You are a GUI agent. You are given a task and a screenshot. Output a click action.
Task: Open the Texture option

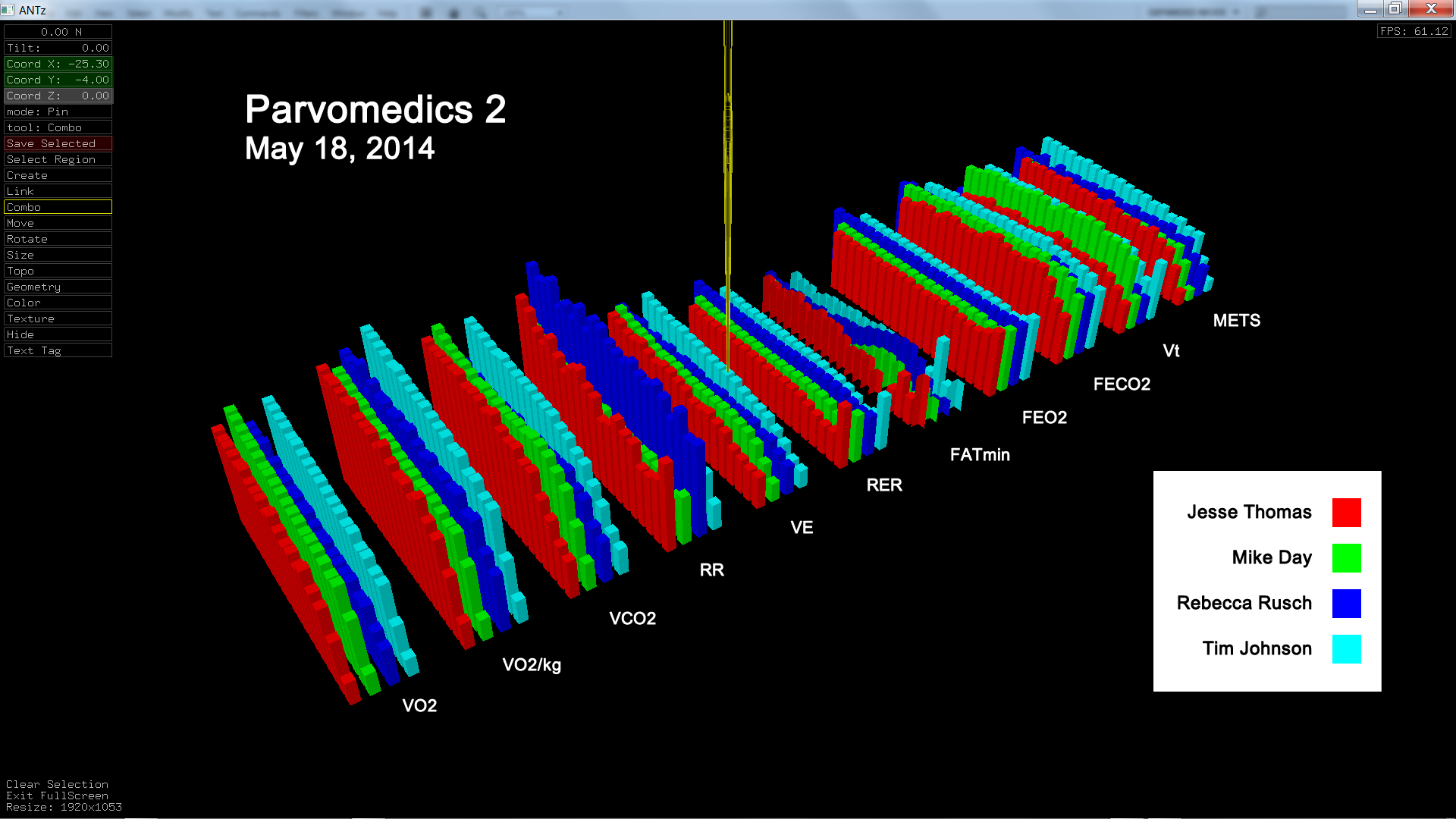pyautogui.click(x=58, y=318)
